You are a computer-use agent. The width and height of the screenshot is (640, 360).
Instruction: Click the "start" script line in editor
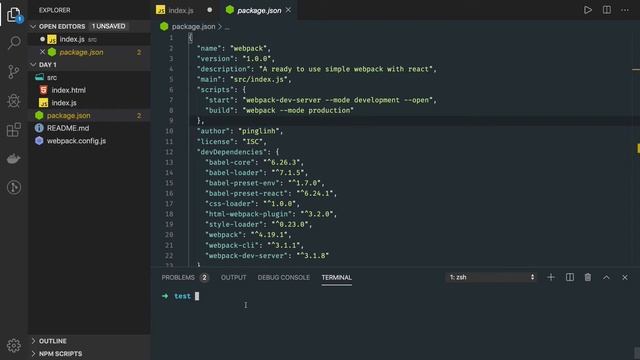[x=321, y=100]
